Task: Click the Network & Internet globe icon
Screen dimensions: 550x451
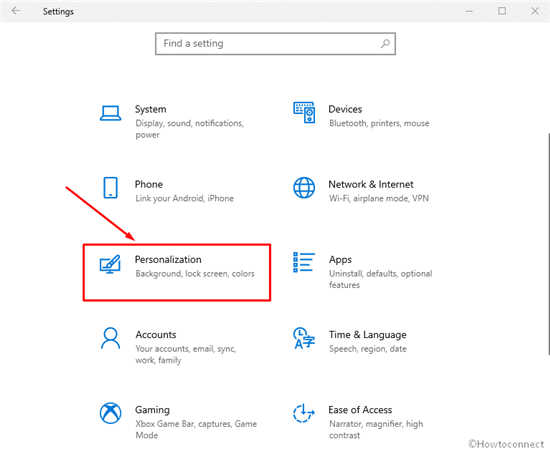Action: pos(304,188)
